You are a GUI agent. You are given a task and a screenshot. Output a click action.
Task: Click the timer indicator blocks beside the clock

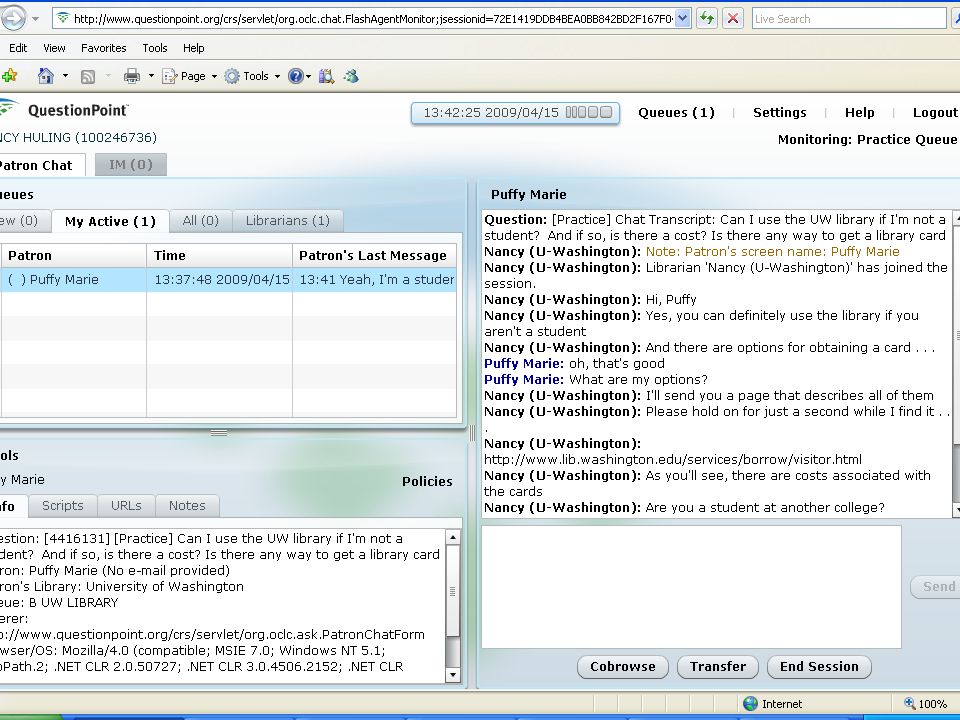pyautogui.click(x=588, y=112)
